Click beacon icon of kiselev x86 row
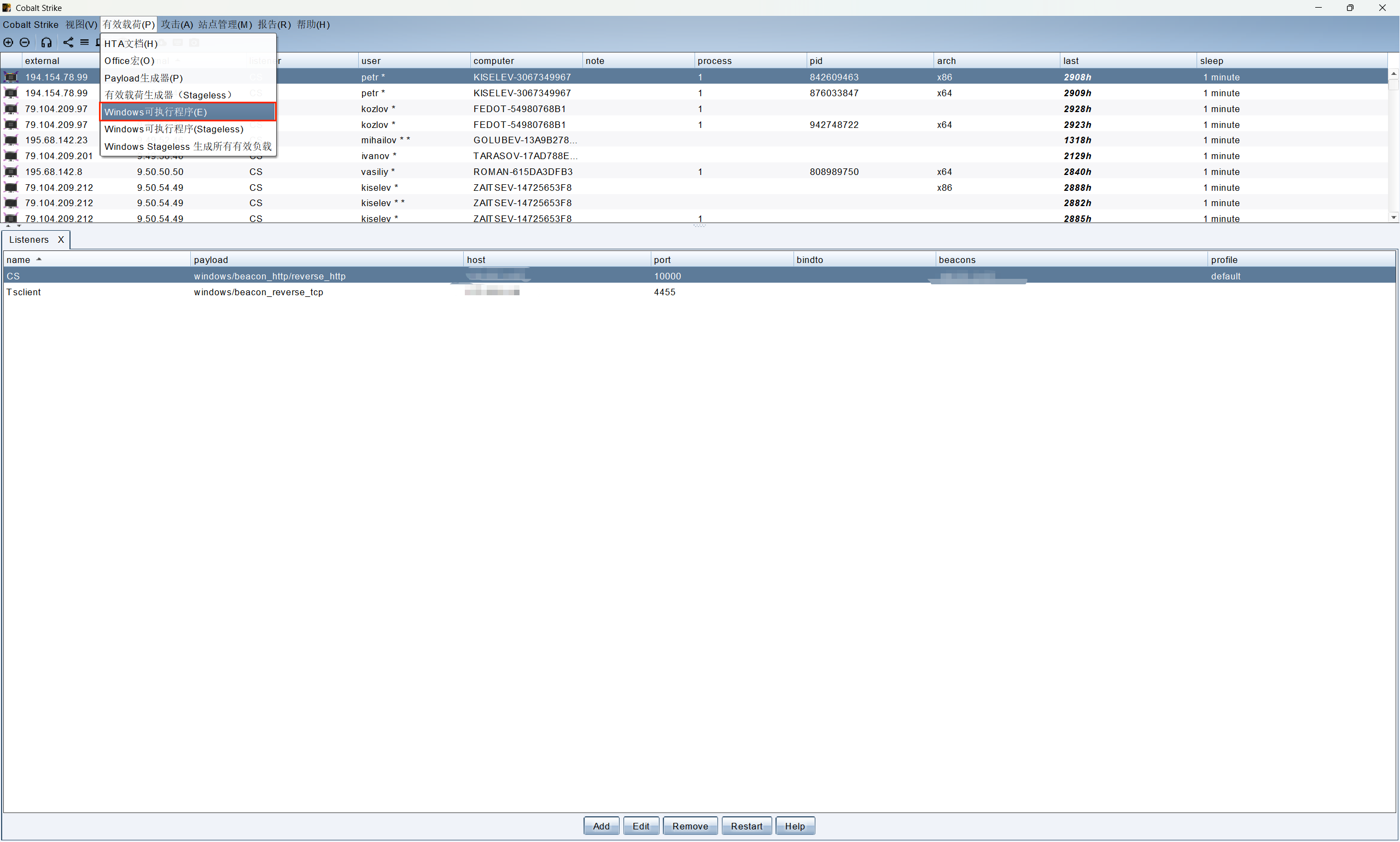This screenshot has height=842, width=1400. click(11, 188)
